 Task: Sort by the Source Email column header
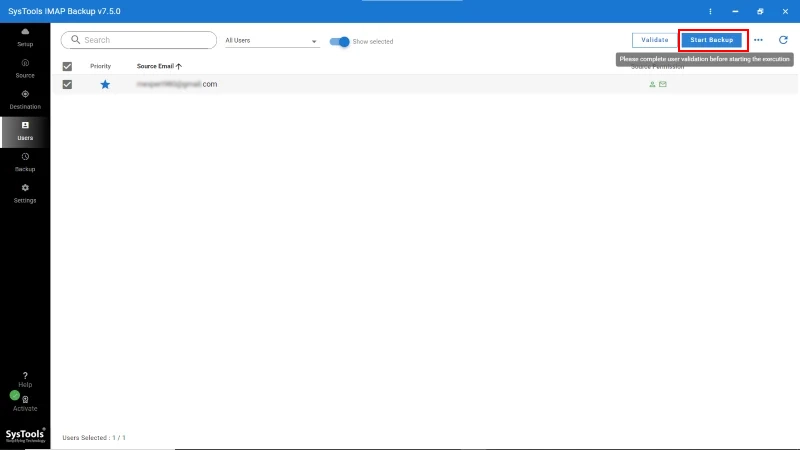[x=155, y=66]
